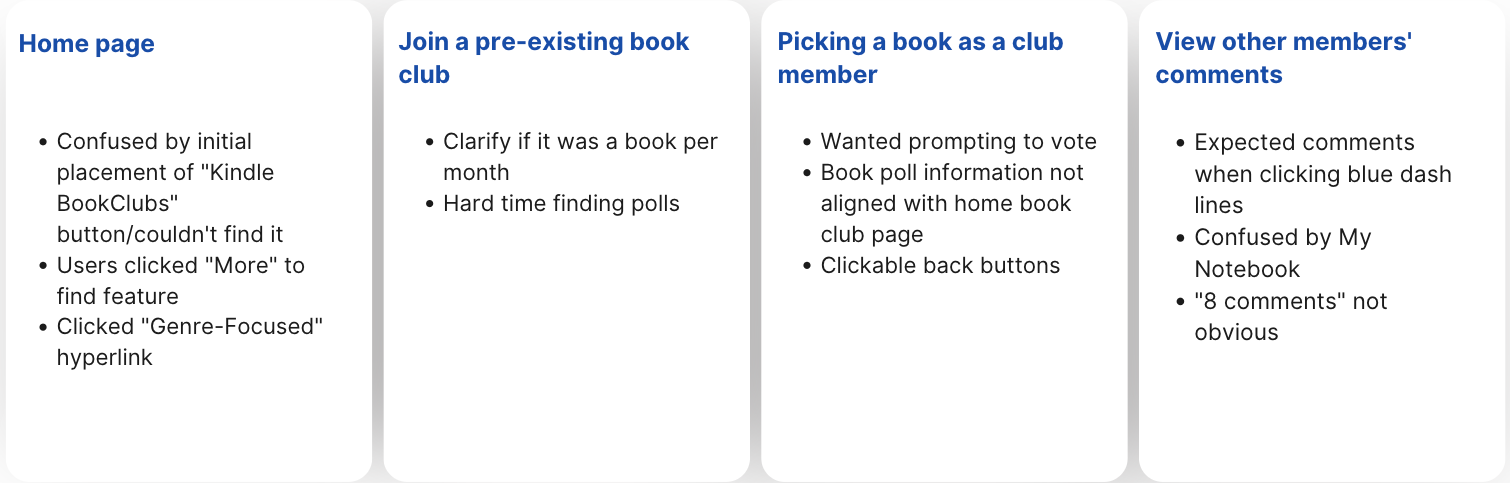Click the "Genre-Focused" hyperlink bullet
Screen dimensions: 1510x483
pos(190,342)
